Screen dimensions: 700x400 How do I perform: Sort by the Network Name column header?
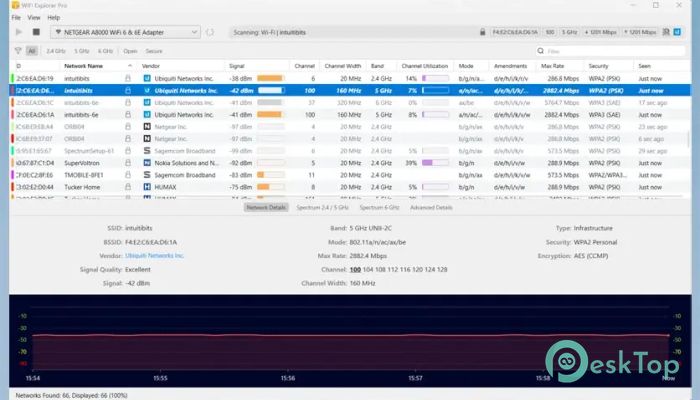[83, 66]
